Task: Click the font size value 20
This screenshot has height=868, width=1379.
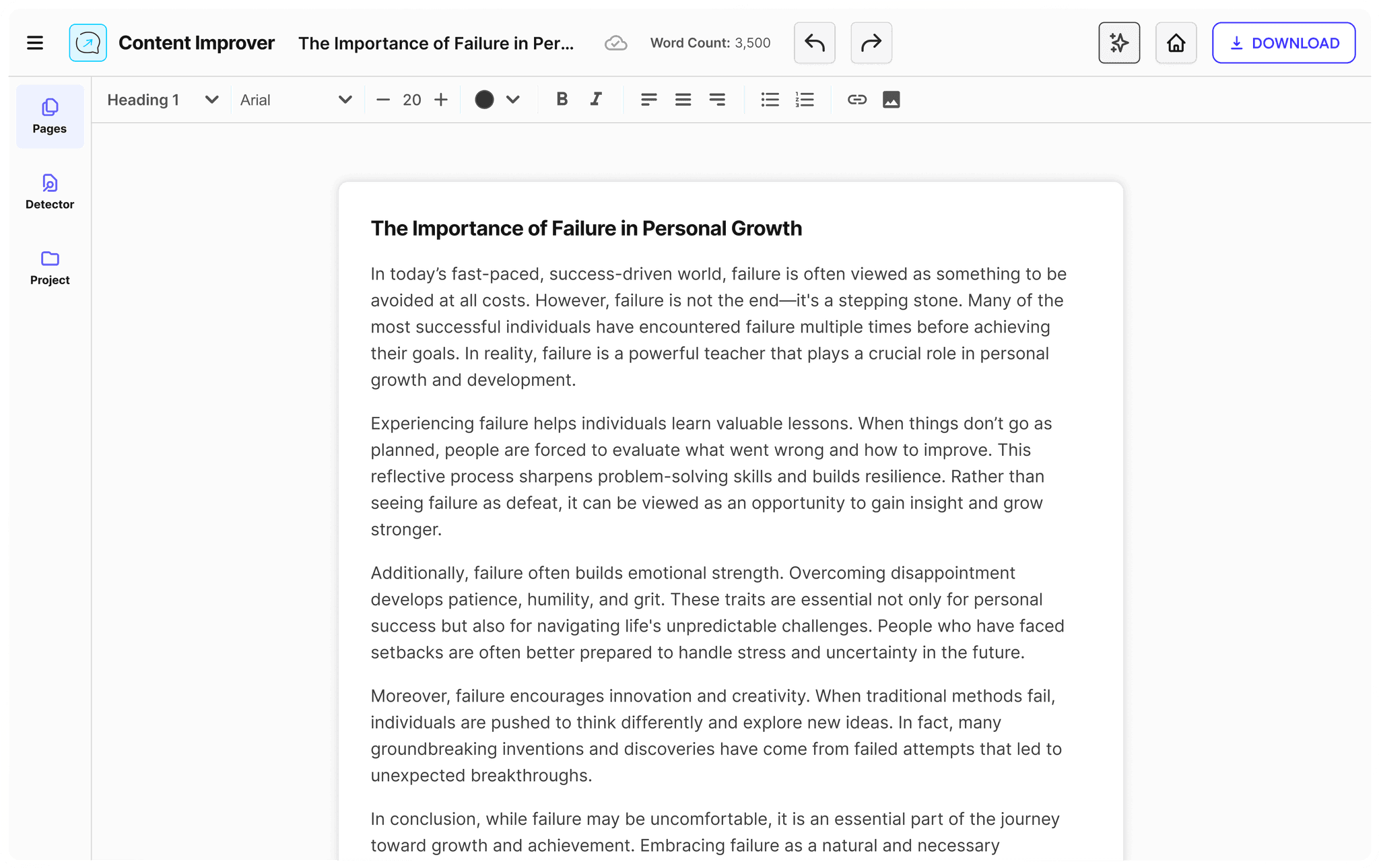Action: 412,100
